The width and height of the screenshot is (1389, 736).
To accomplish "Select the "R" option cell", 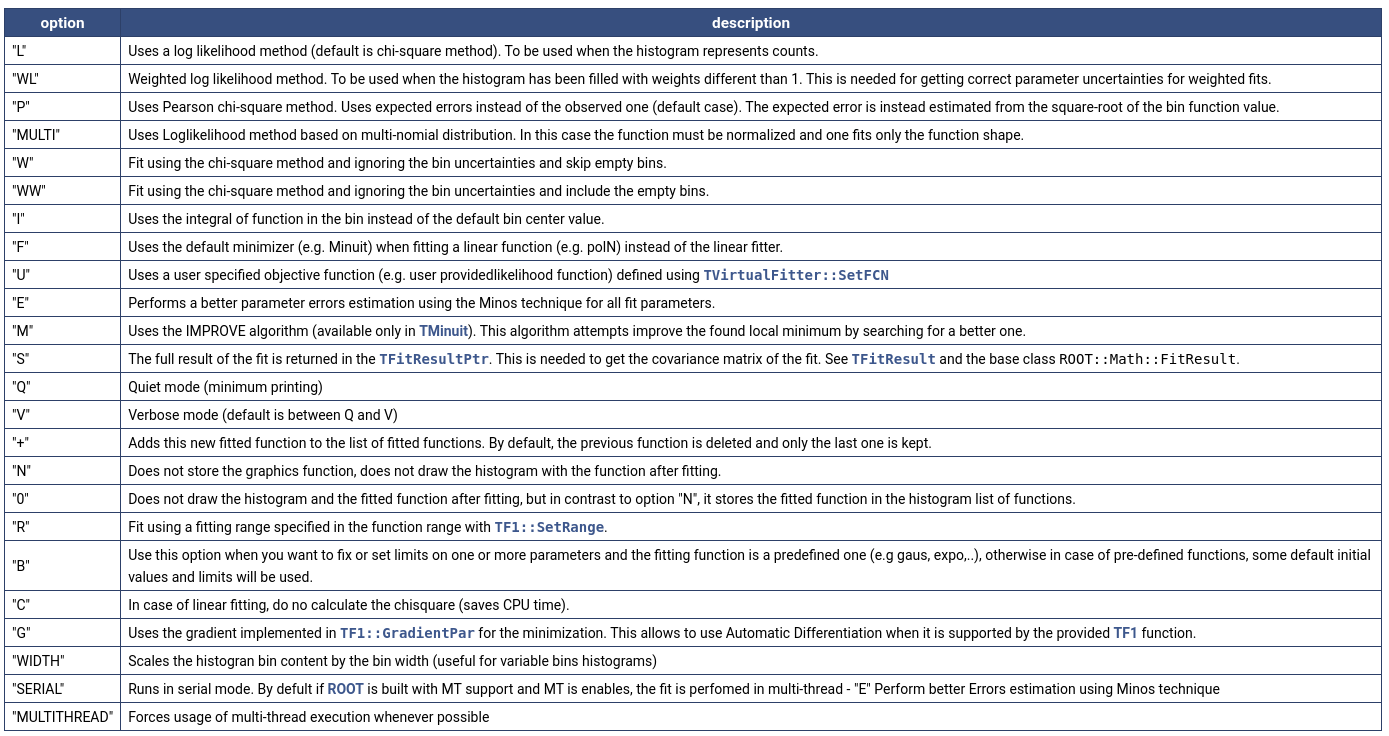I will pyautogui.click(x=63, y=527).
